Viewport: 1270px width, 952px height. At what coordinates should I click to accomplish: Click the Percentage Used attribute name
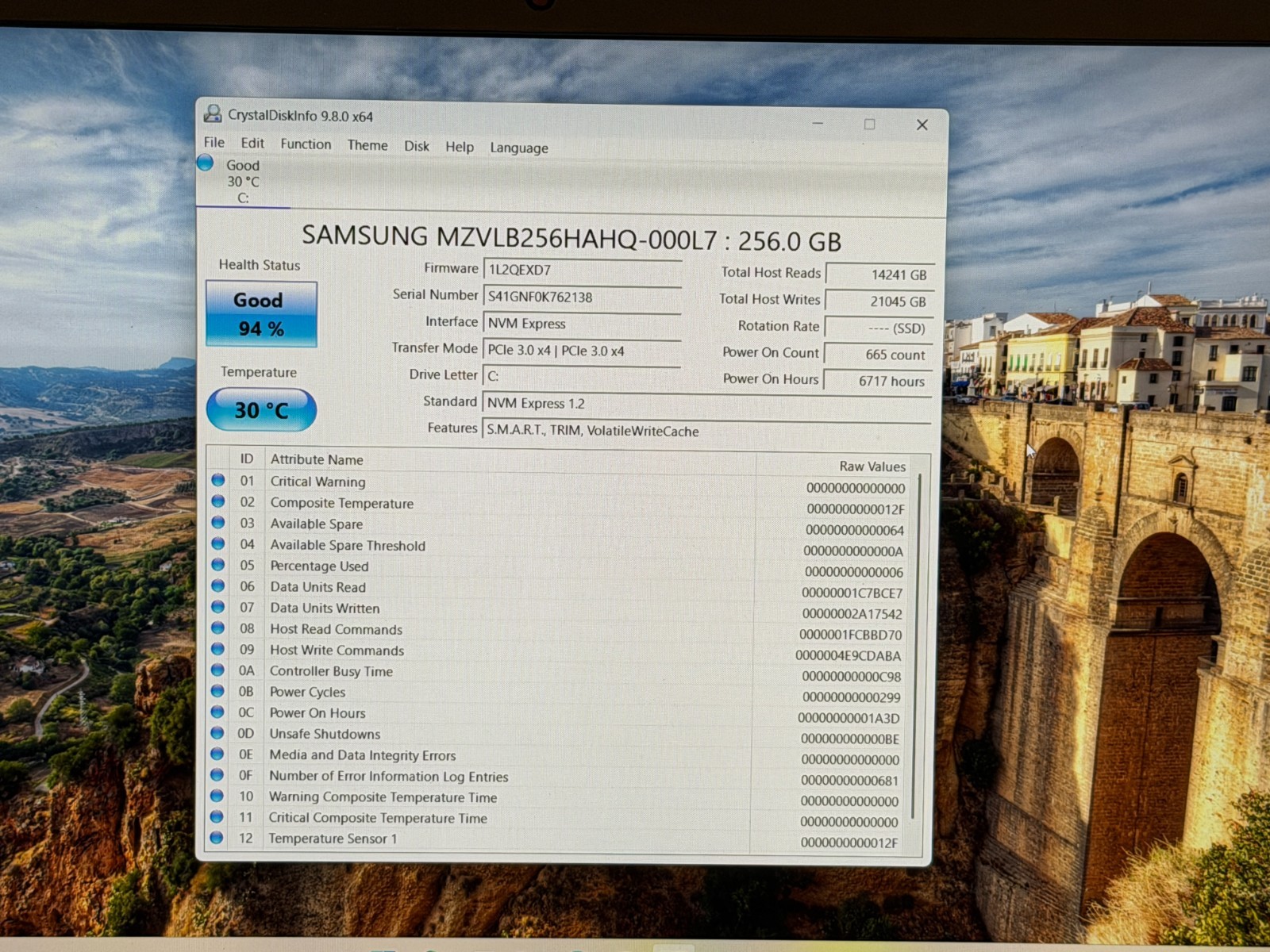[x=319, y=566]
